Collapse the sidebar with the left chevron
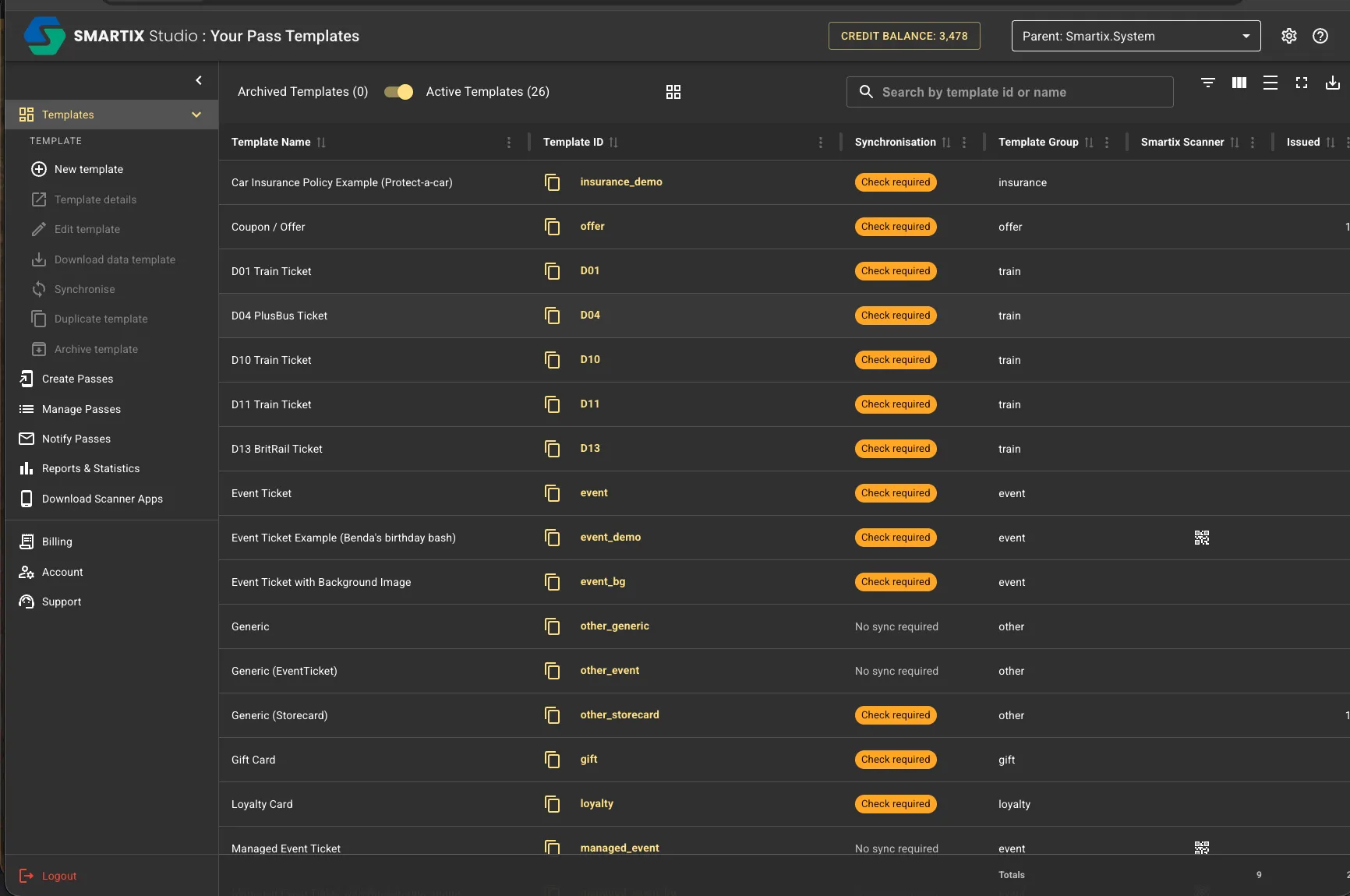Screen dimensions: 1350x896 click(x=199, y=80)
